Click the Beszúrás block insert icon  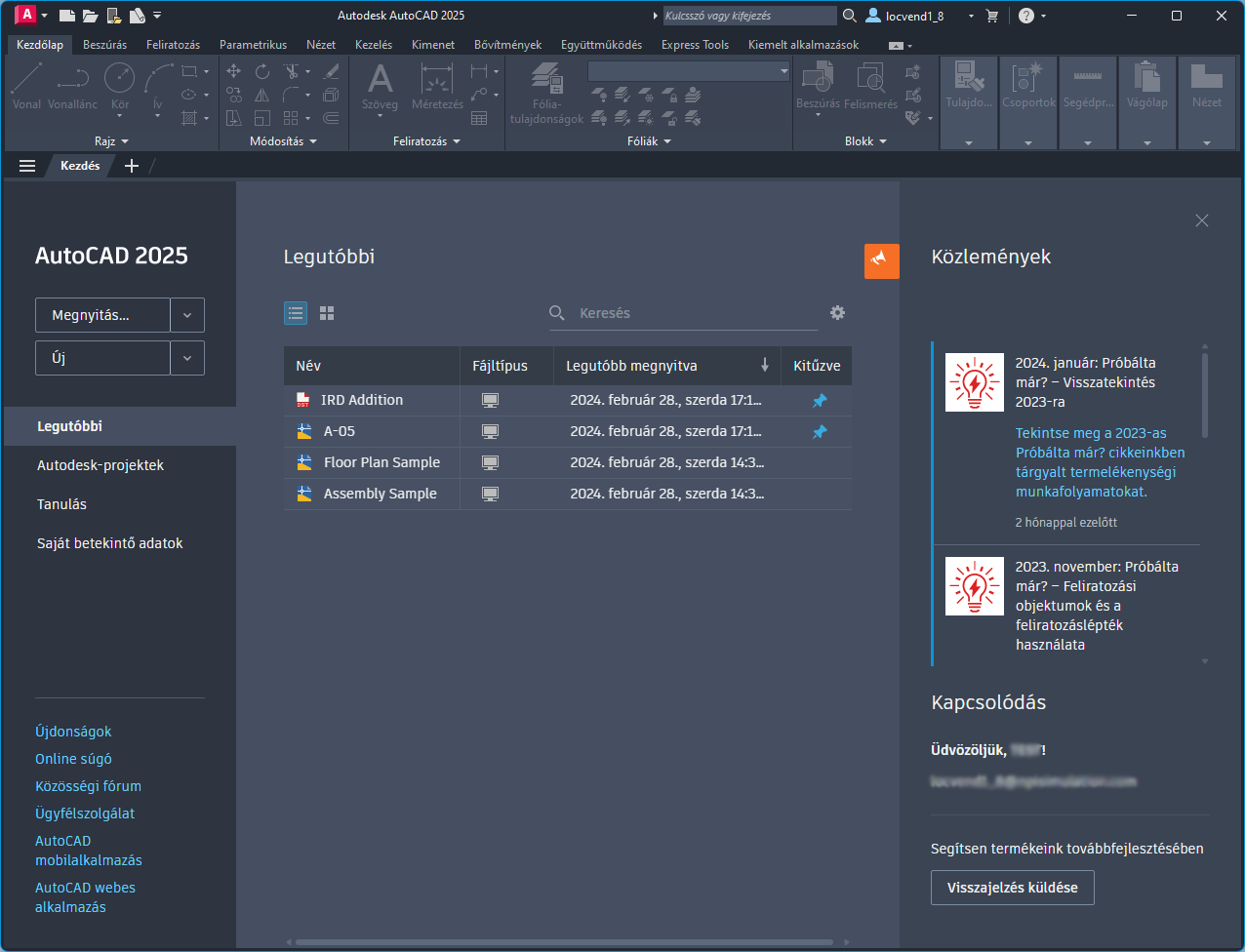coord(818,86)
